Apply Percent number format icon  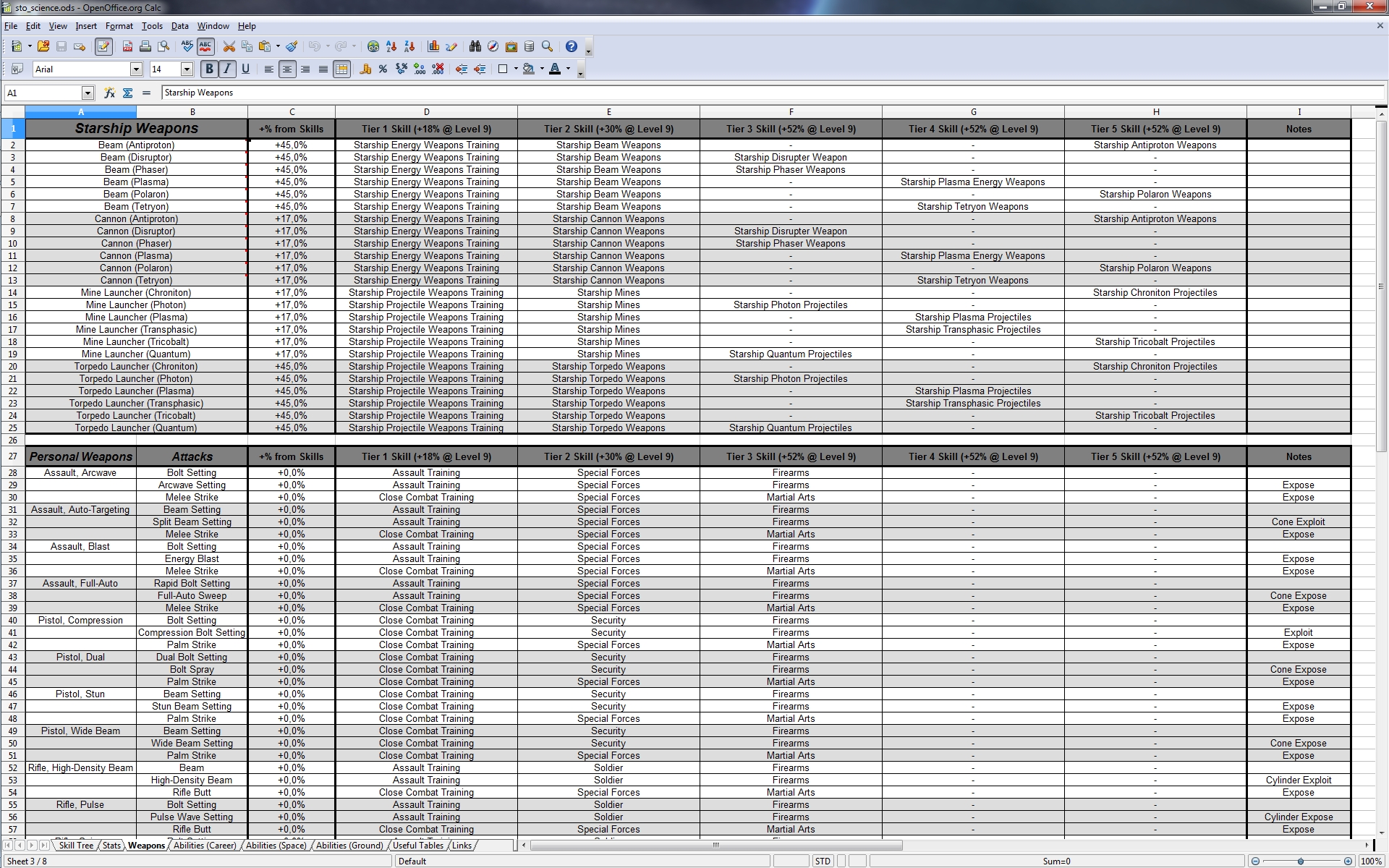[383, 69]
